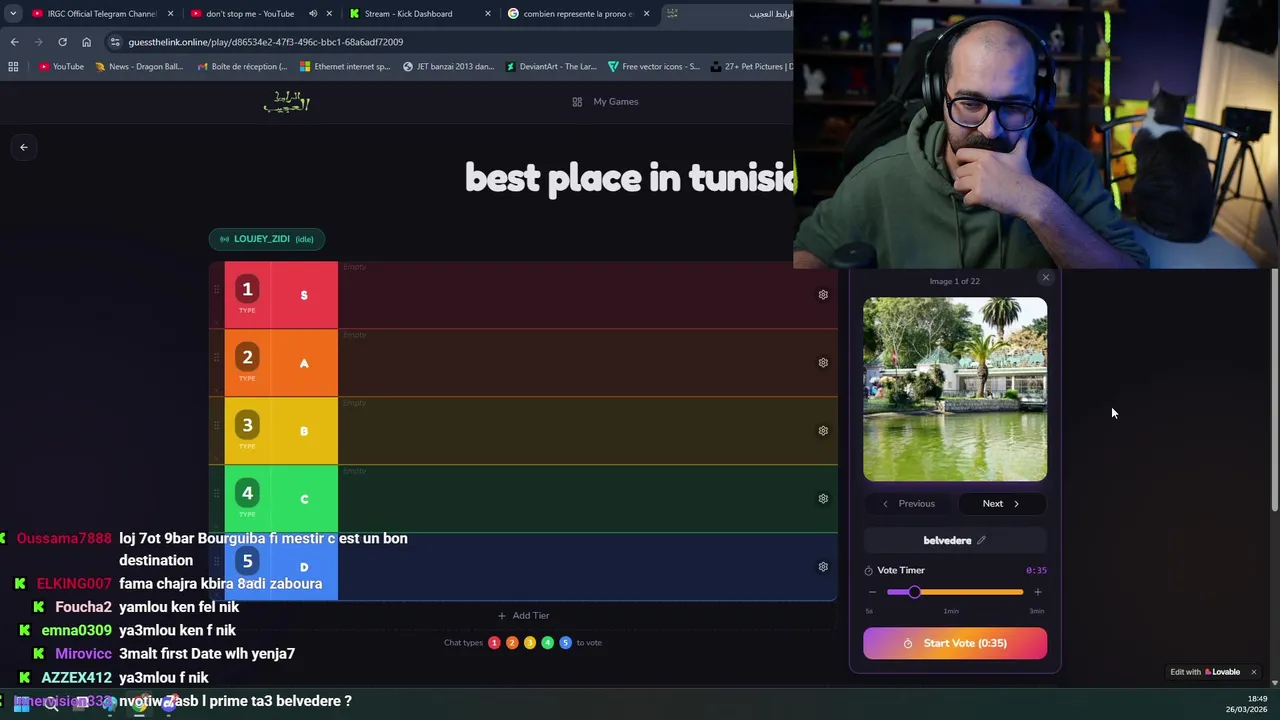
Task: Open the DeviantArt bookmark
Action: coord(551,67)
